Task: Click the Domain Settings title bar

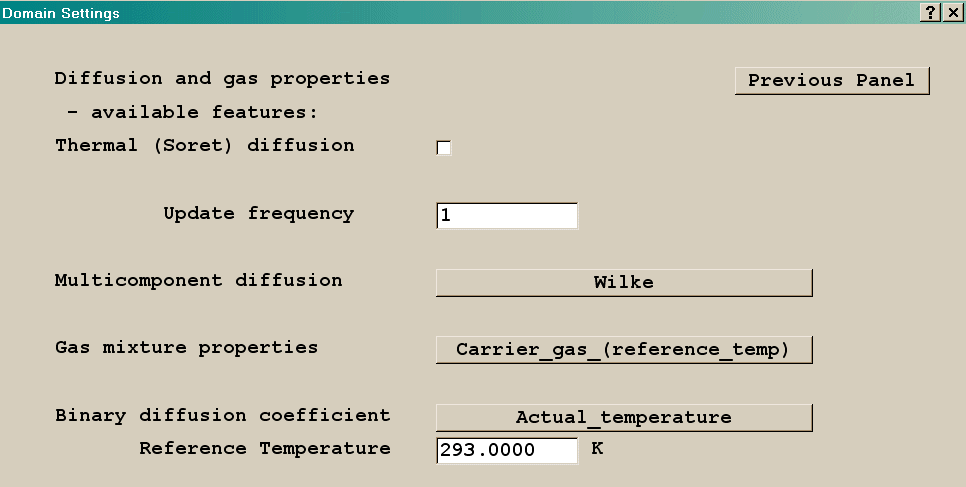Action: point(400,13)
